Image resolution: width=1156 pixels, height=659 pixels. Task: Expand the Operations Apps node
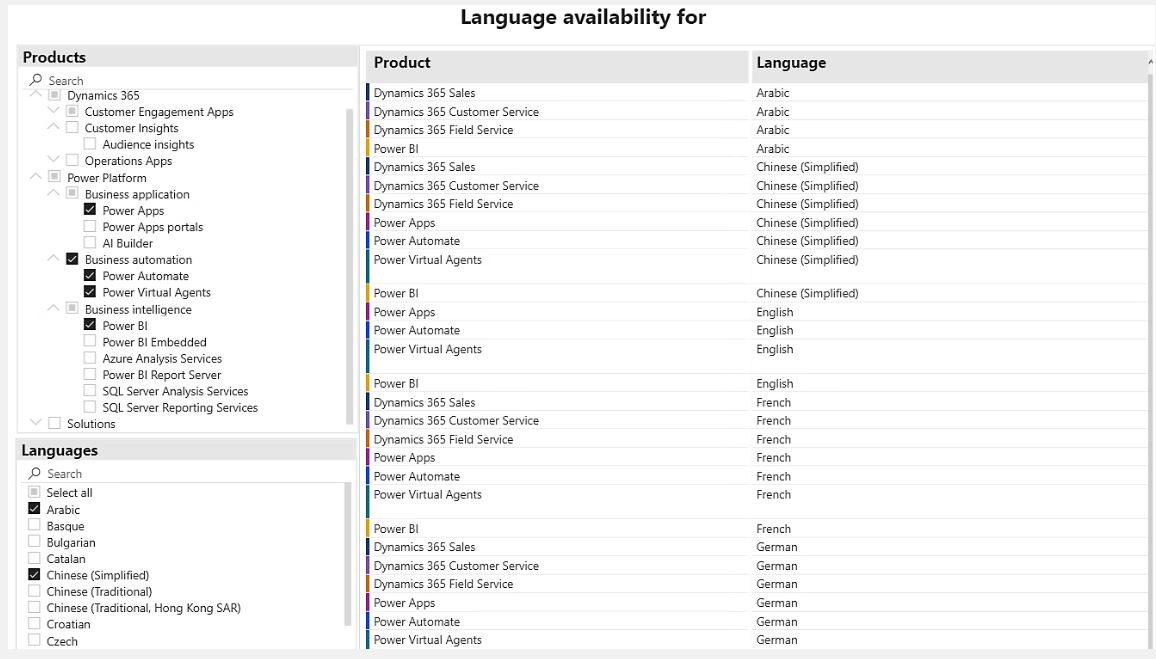point(53,159)
